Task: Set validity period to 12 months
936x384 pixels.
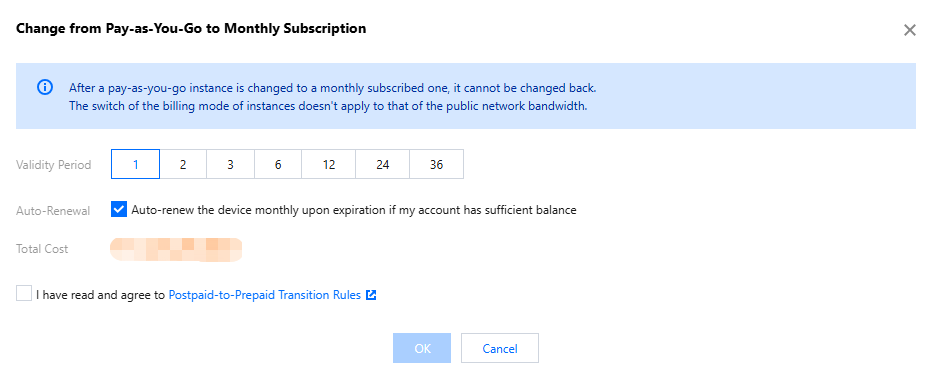Action: [329, 164]
